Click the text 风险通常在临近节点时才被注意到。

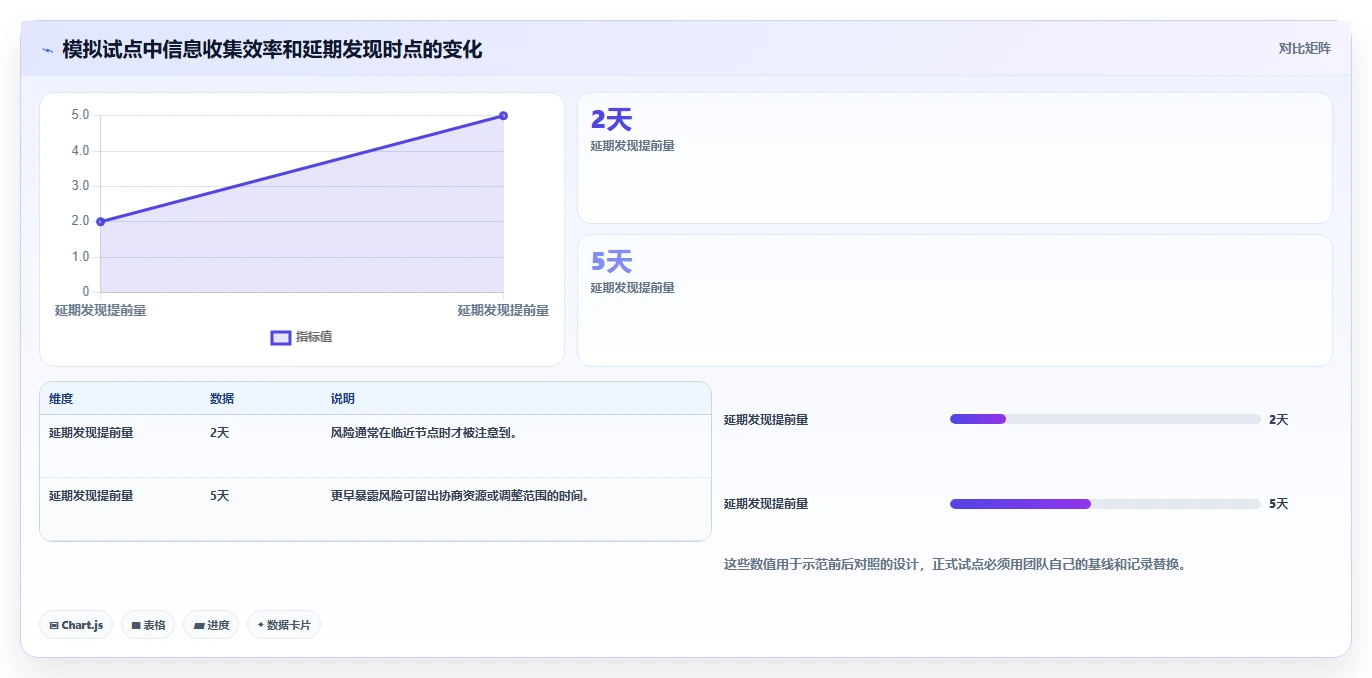tap(424, 433)
